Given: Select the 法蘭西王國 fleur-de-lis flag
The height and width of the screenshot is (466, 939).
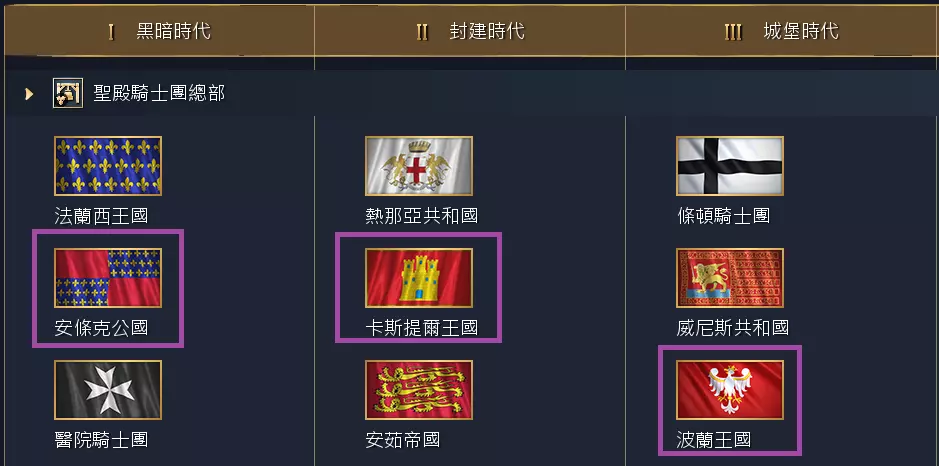Looking at the screenshot, I should click(108, 166).
